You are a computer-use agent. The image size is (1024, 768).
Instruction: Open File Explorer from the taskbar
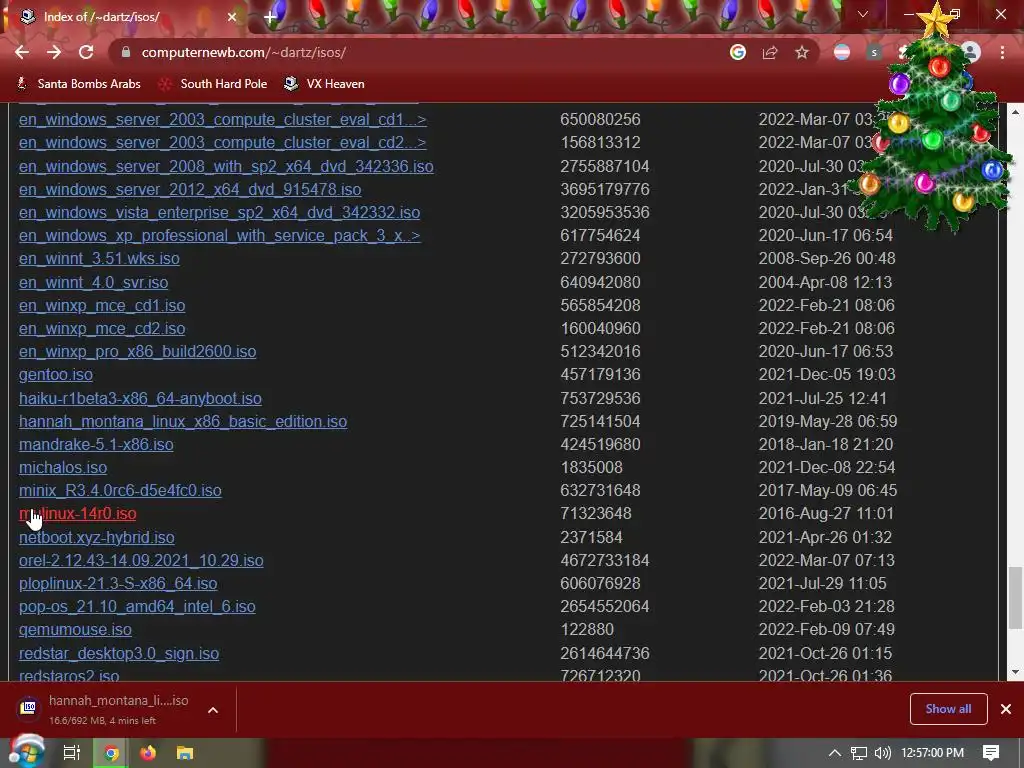click(185, 753)
